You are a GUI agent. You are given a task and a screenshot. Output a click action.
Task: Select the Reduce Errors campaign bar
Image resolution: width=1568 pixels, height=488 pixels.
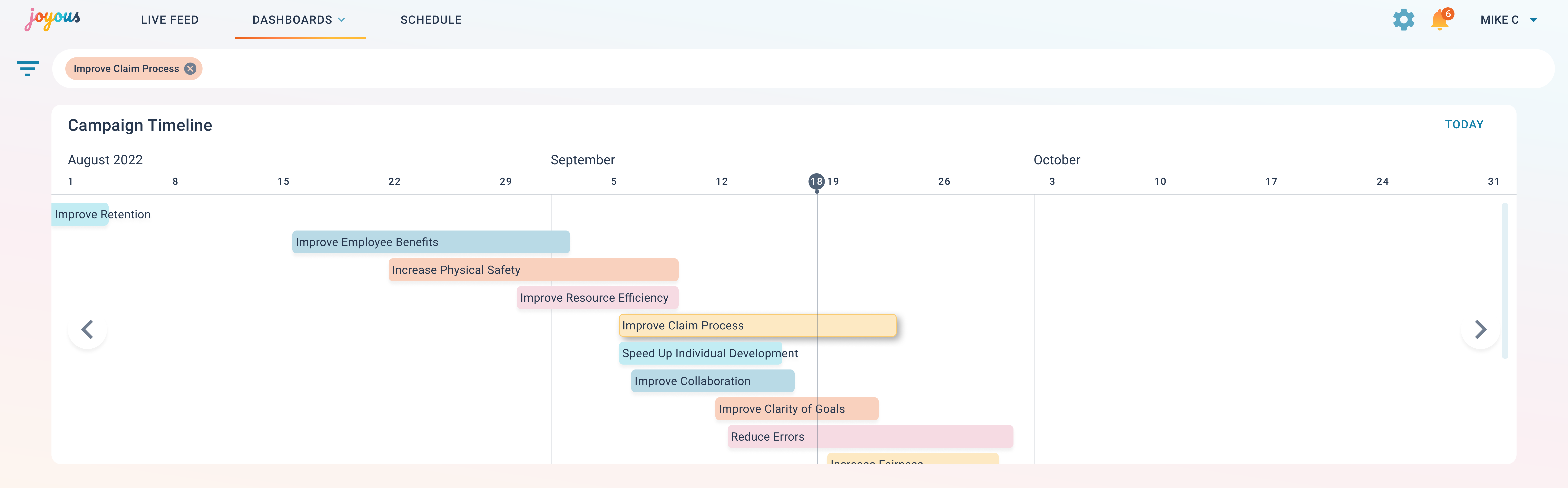coord(870,437)
